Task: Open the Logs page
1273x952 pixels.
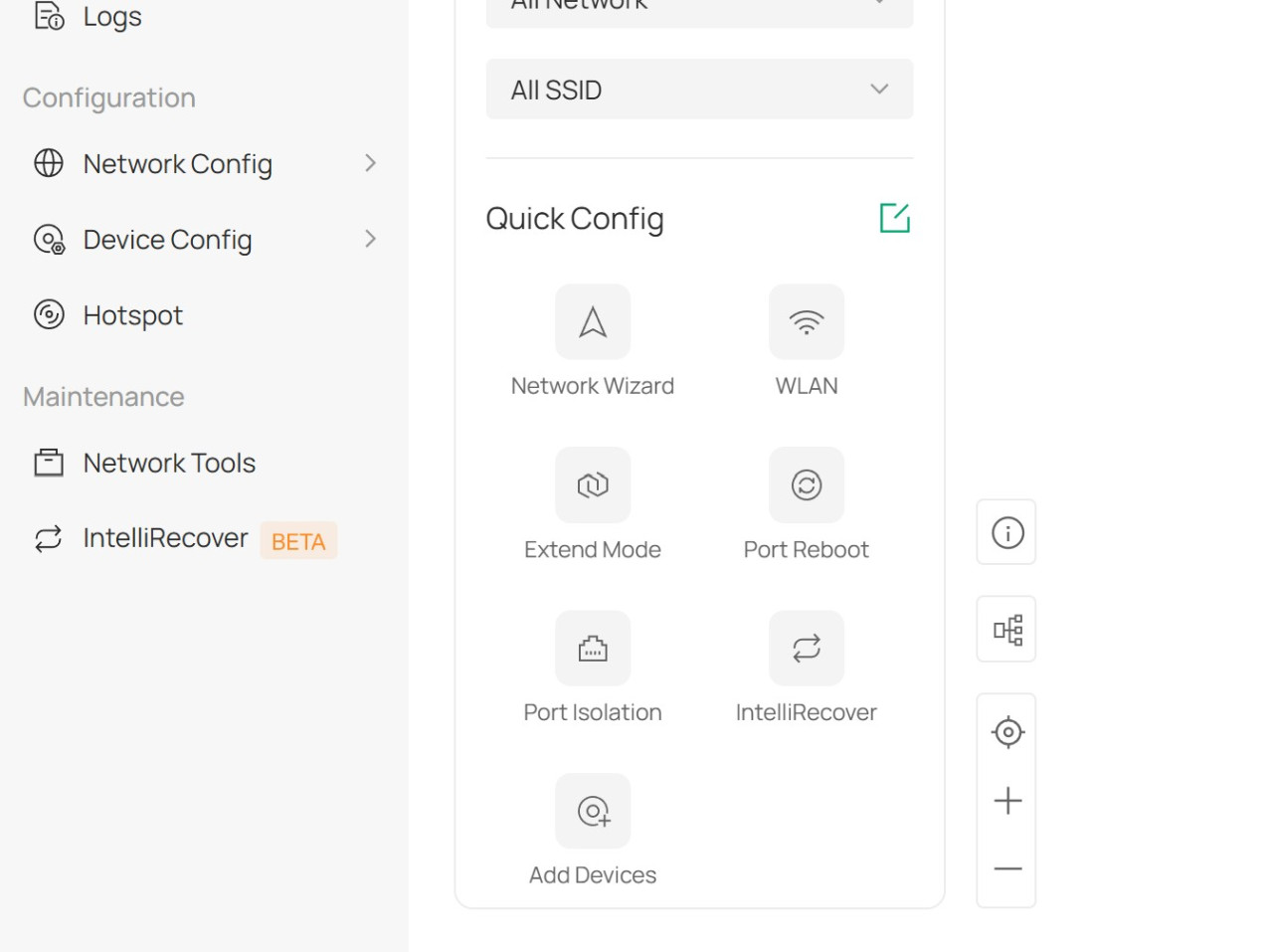Action: 111,17
